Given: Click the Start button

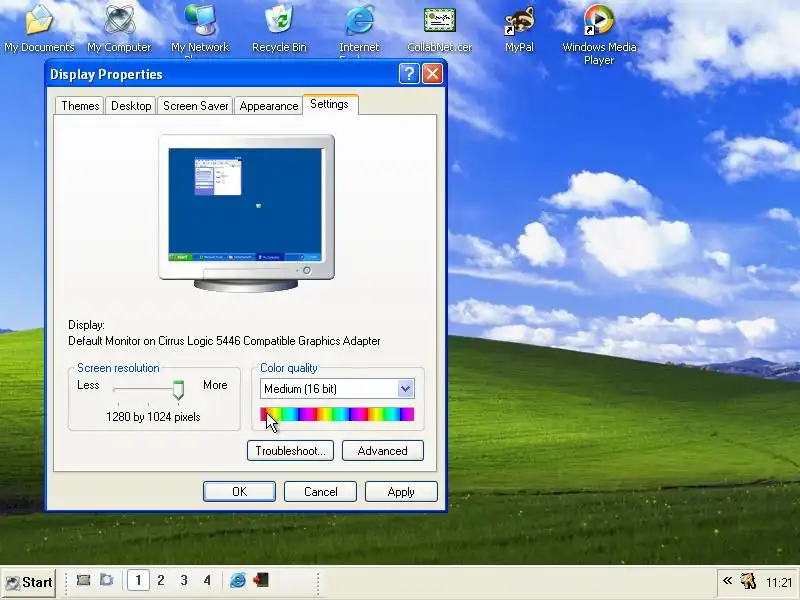Looking at the screenshot, I should pyautogui.click(x=29, y=582).
